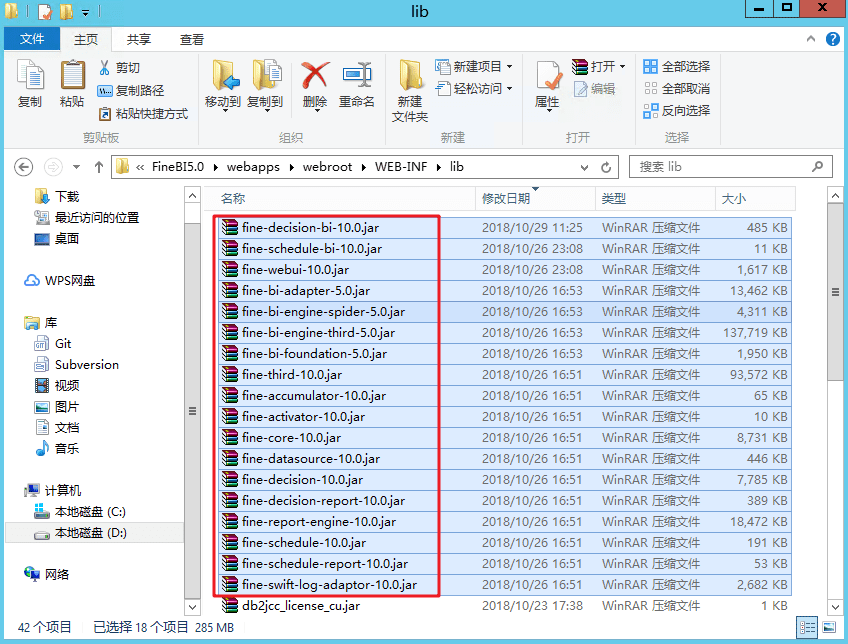The height and width of the screenshot is (644, 848).
Task: Sort by Name (名称) column header
Action: click(x=340, y=198)
